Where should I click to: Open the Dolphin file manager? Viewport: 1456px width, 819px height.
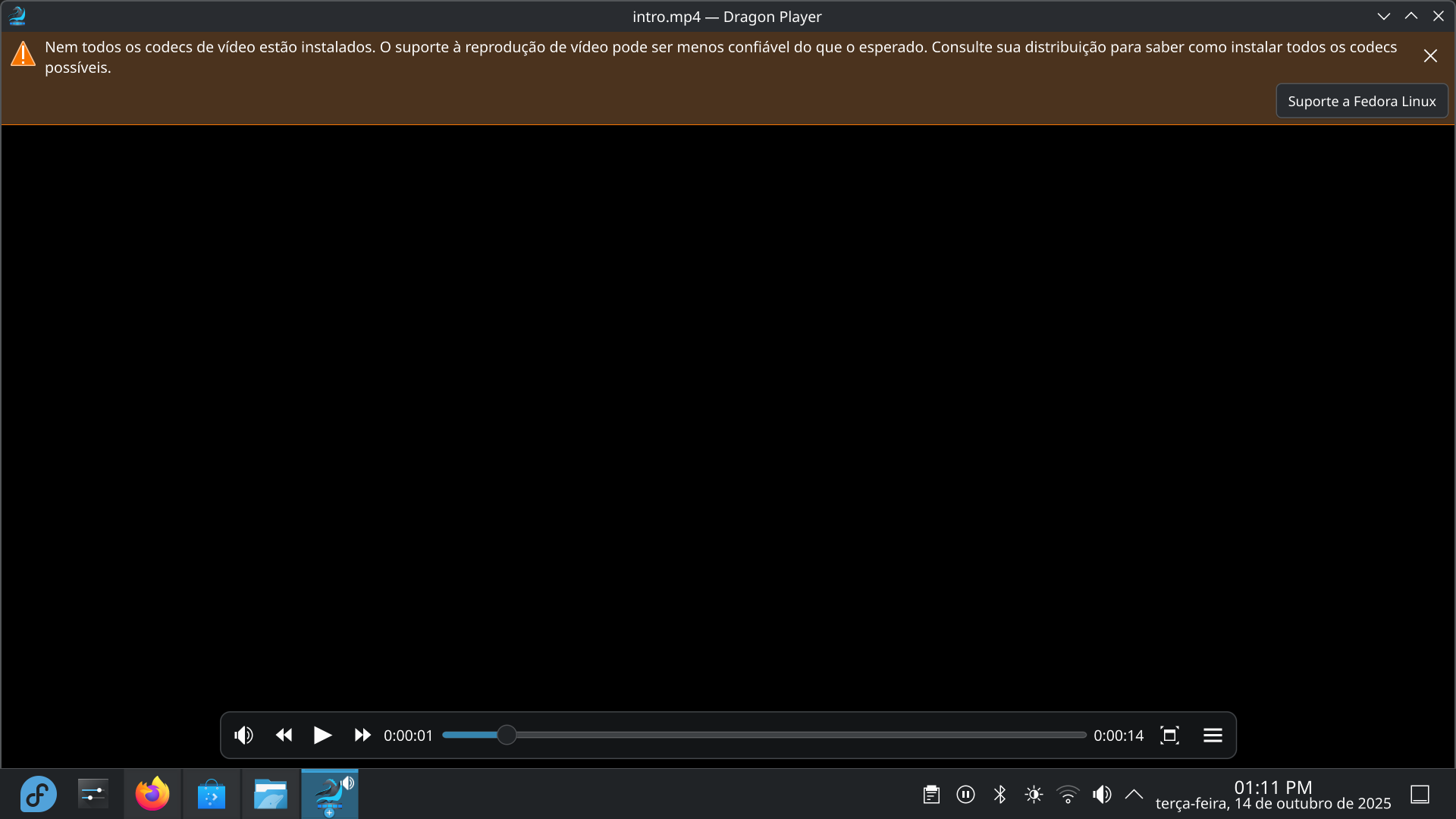pos(271,794)
